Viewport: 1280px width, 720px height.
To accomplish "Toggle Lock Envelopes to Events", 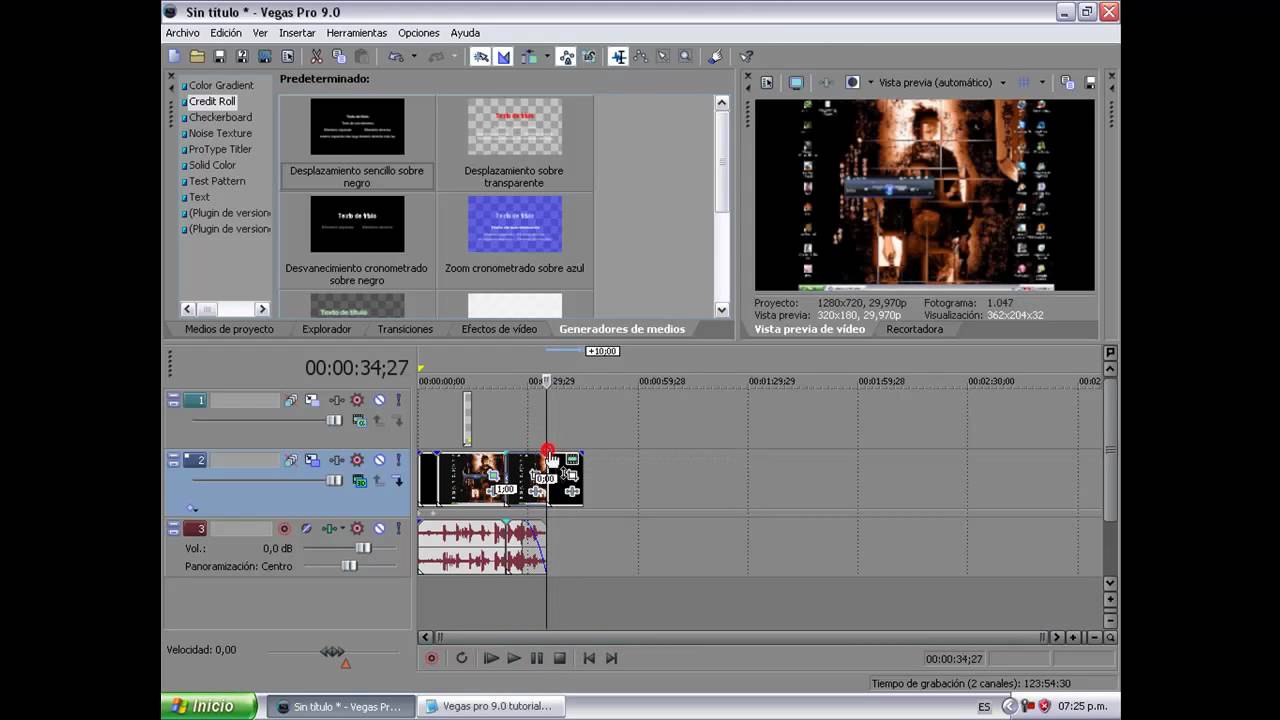I will (x=567, y=57).
